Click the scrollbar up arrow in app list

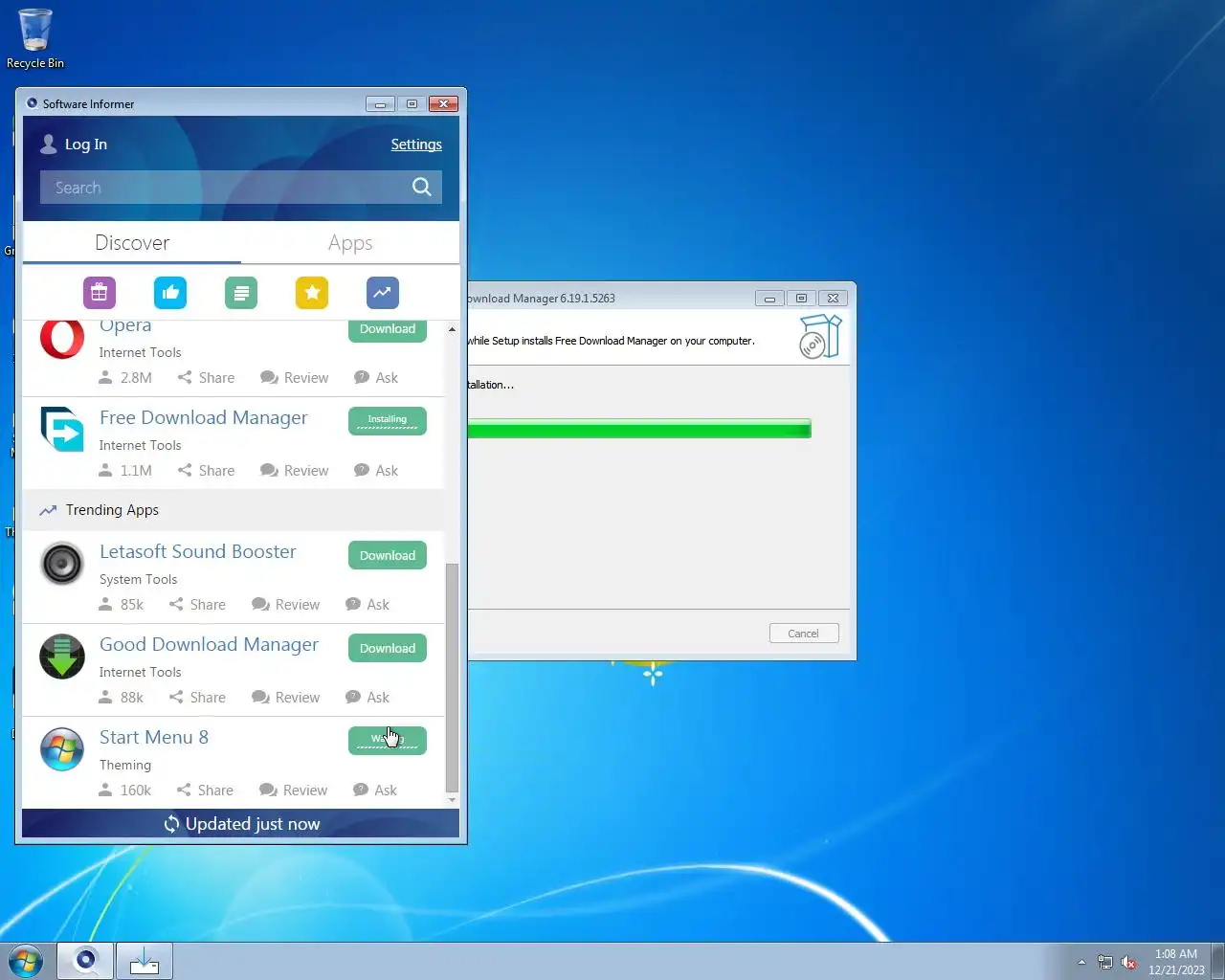pyautogui.click(x=452, y=329)
